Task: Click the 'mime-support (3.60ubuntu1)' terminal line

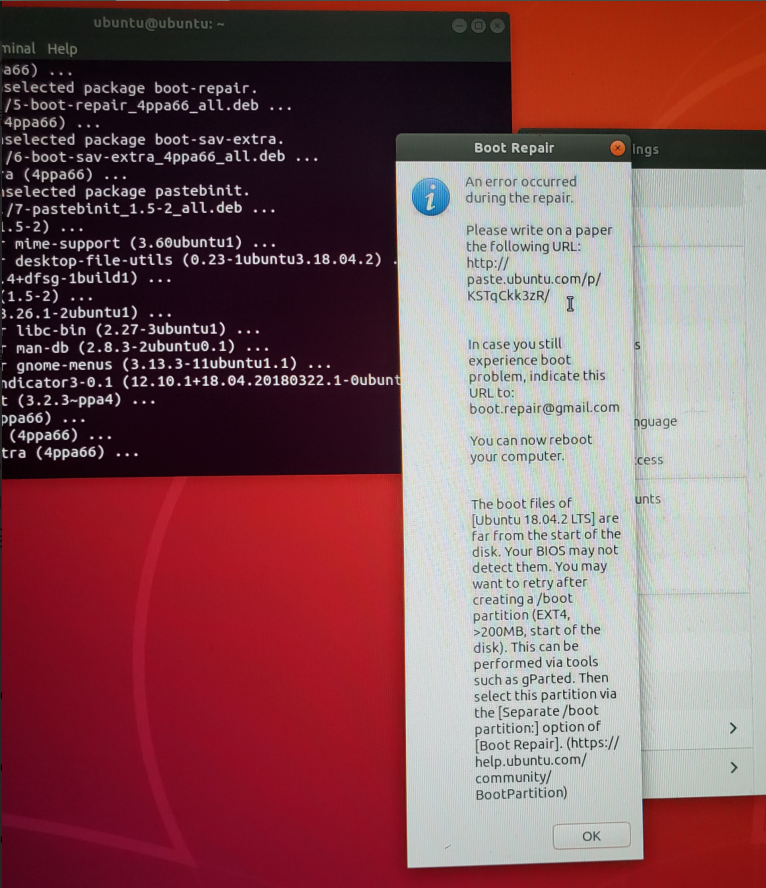Action: [x=139, y=243]
